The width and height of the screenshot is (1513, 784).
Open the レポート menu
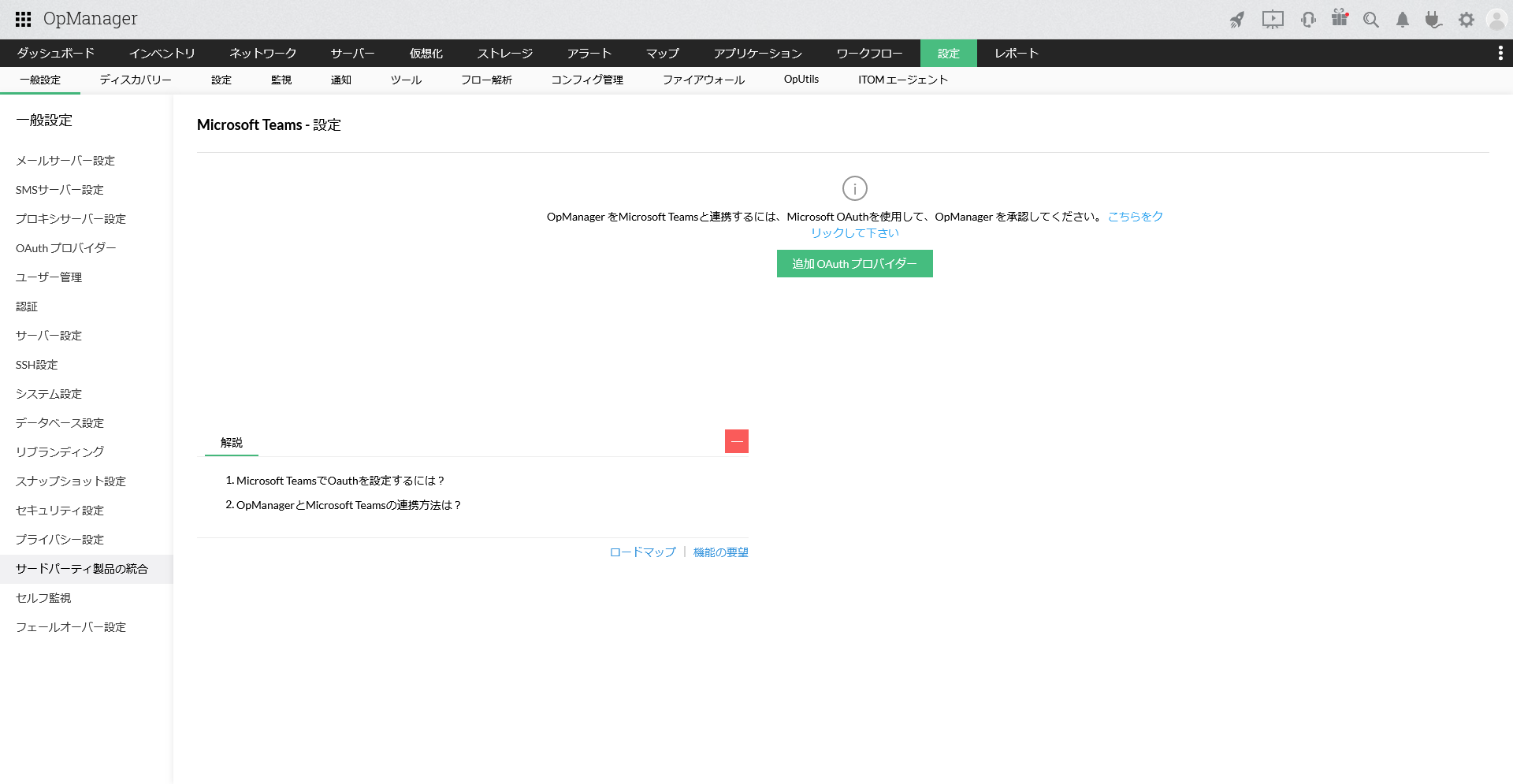click(1017, 53)
